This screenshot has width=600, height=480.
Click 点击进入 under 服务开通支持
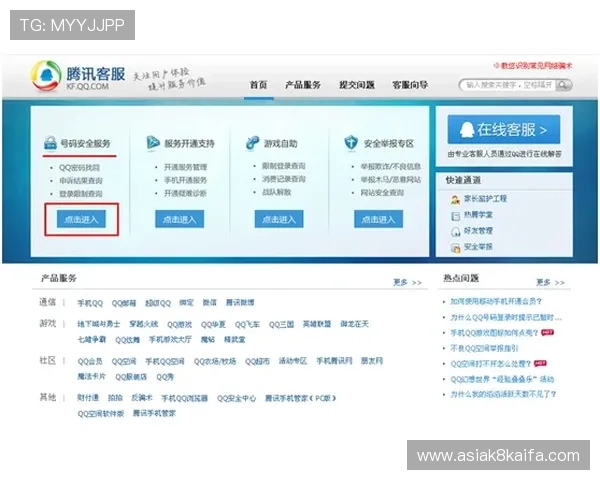click(179, 219)
